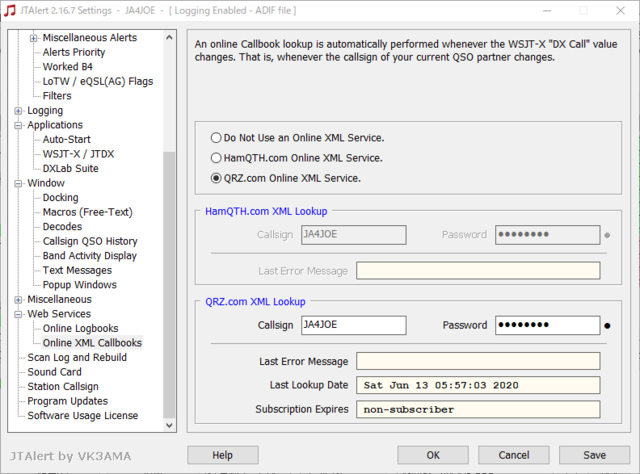The width and height of the screenshot is (640, 474).
Task: Open the Station Callsign settings
Action: click(63, 387)
